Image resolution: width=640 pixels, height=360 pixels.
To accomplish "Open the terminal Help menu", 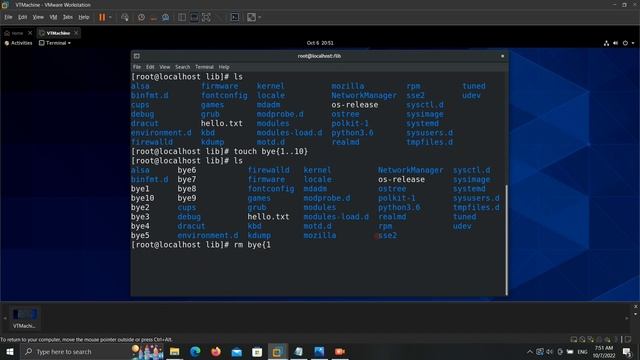I will tap(224, 67).
